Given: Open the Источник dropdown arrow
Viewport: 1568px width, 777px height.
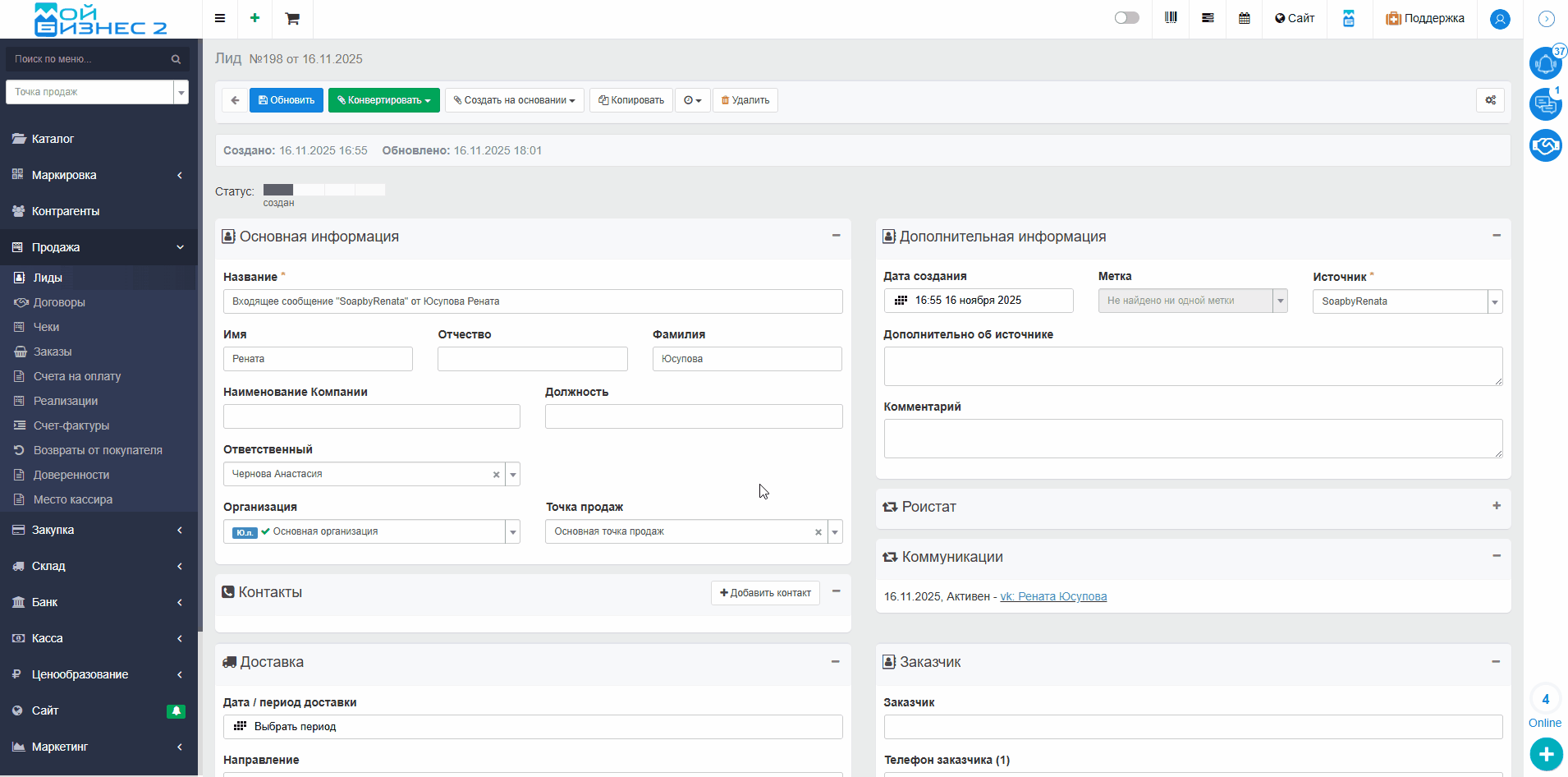Looking at the screenshot, I should pos(1495,301).
